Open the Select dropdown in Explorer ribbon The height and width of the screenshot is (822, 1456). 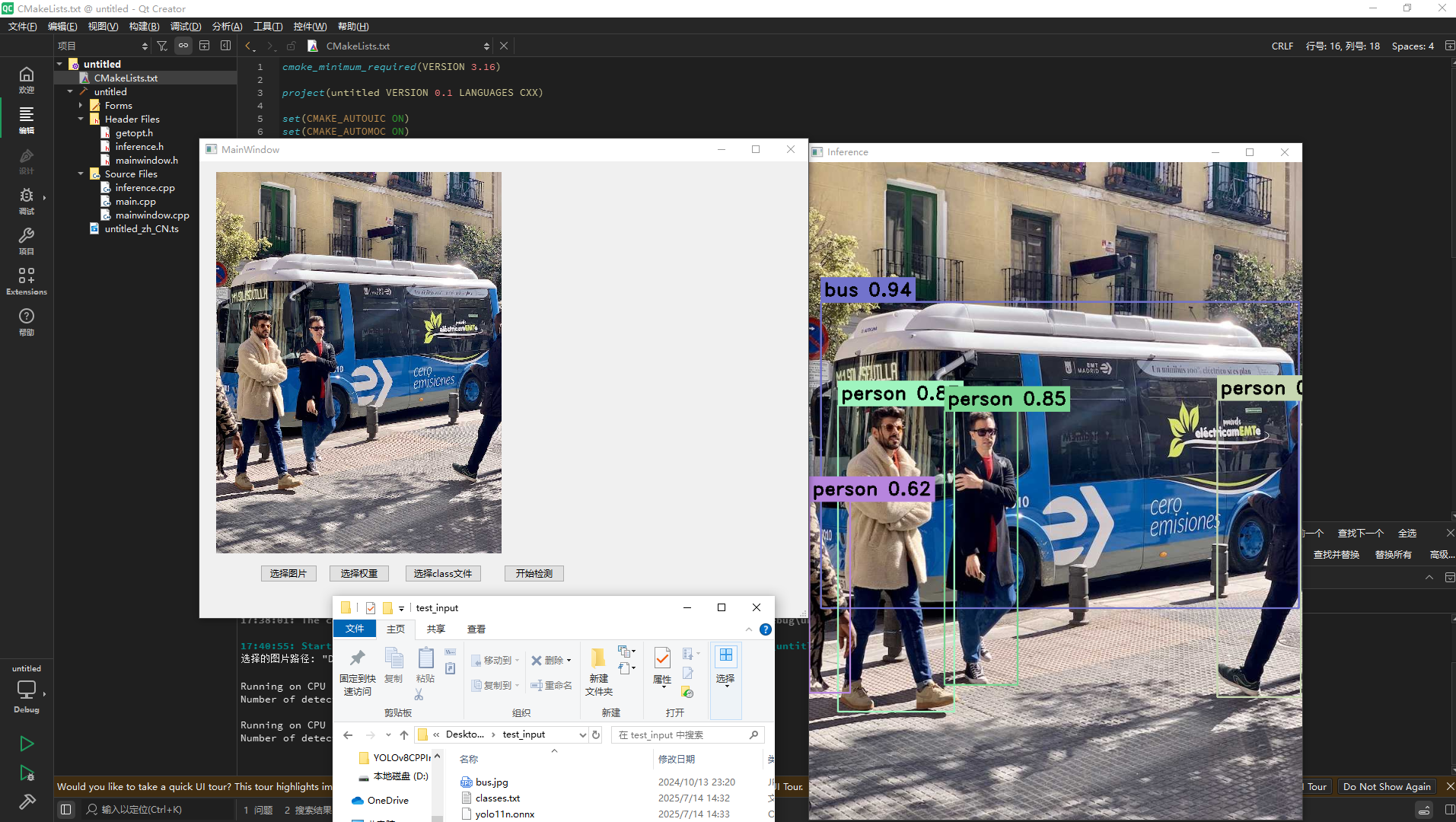tap(725, 687)
